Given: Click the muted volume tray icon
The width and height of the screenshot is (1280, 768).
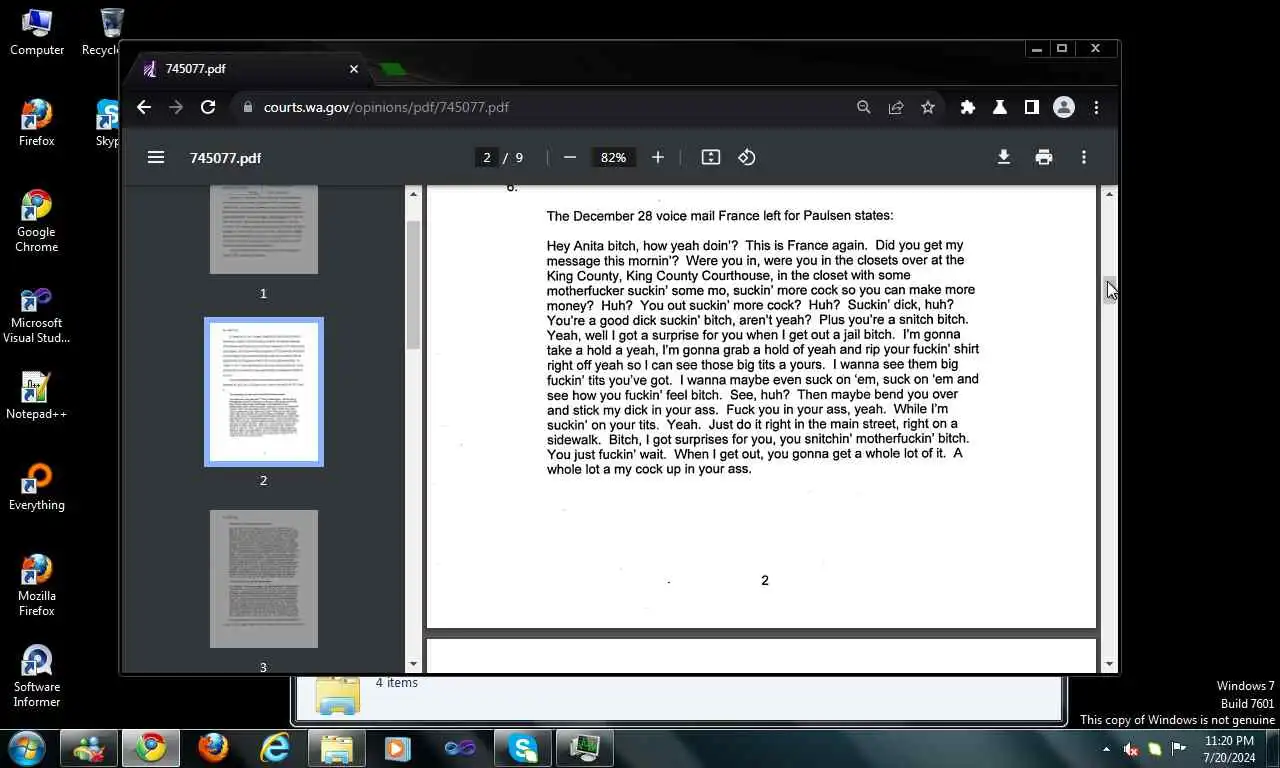Looking at the screenshot, I should (1131, 749).
